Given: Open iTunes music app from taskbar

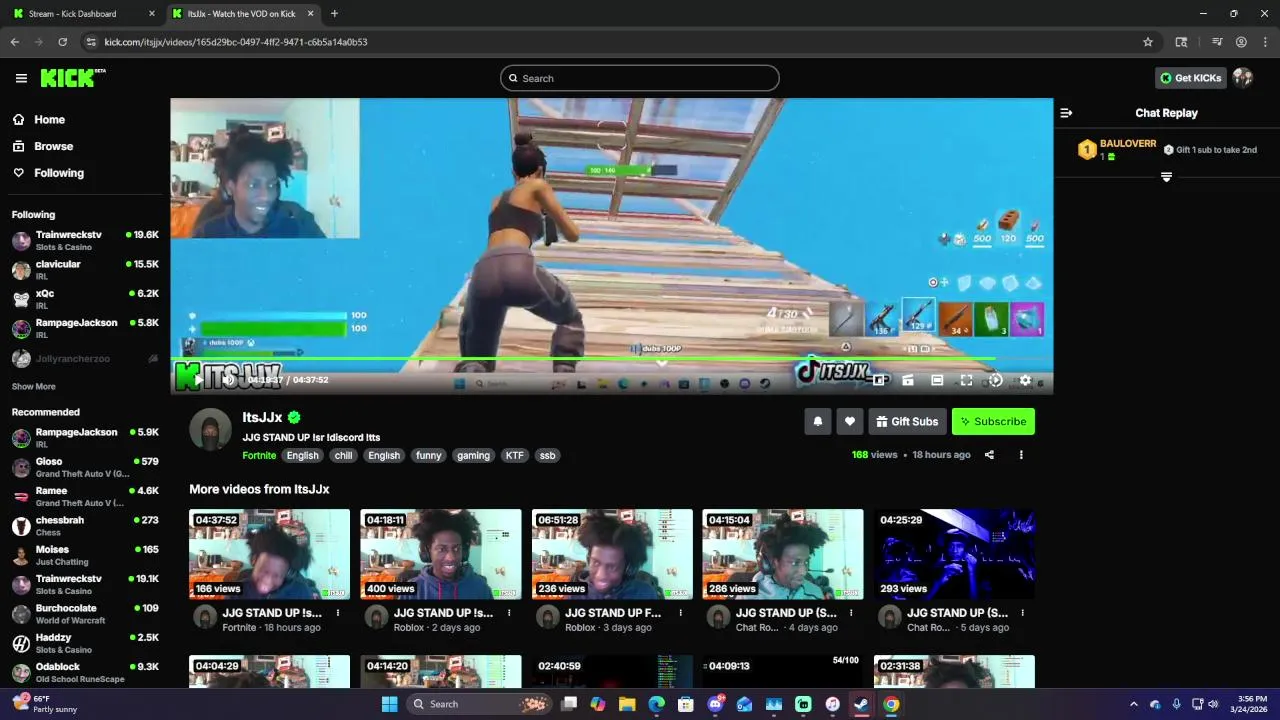Looking at the screenshot, I should [x=832, y=704].
